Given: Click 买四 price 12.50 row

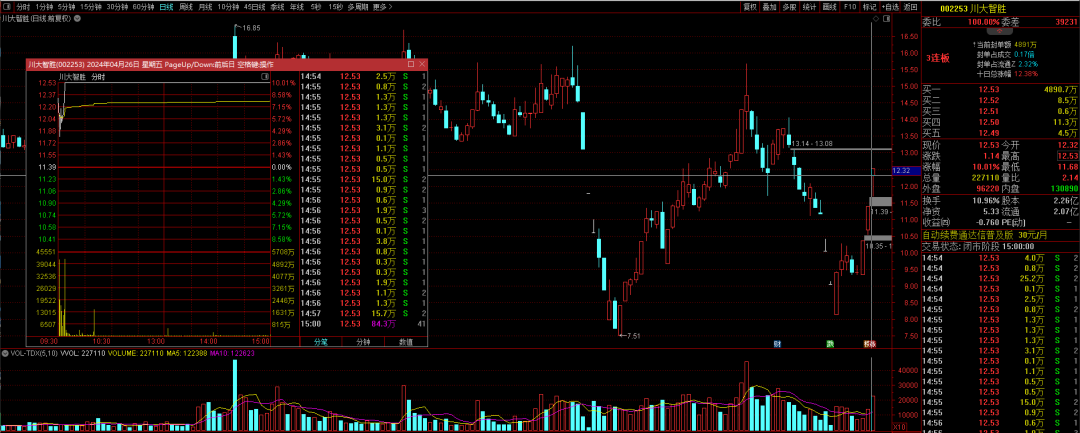Looking at the screenshot, I should tap(1001, 122).
